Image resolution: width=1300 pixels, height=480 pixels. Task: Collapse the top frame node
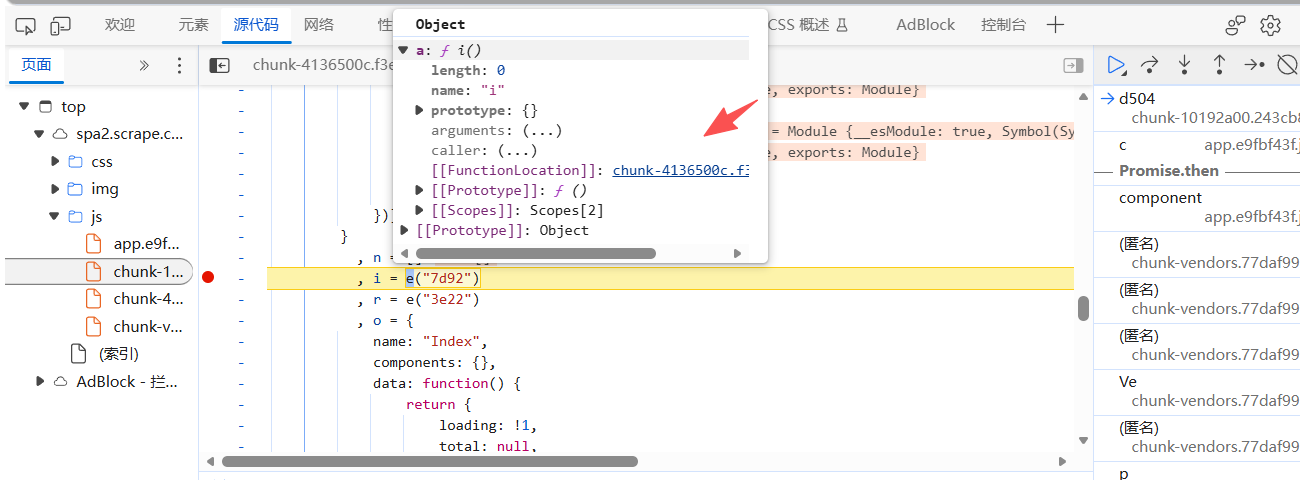(24, 107)
